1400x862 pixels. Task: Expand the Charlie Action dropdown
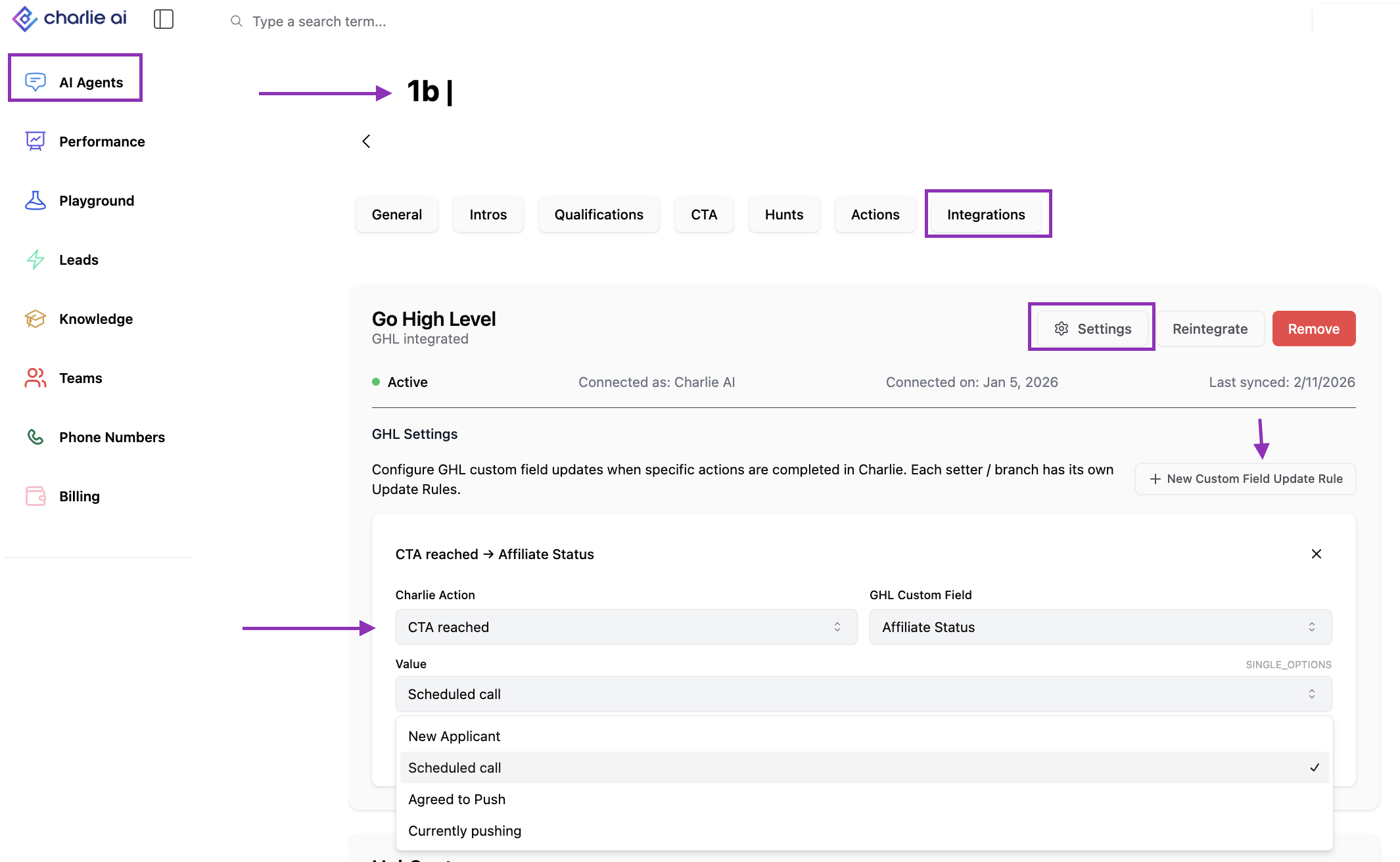(626, 627)
